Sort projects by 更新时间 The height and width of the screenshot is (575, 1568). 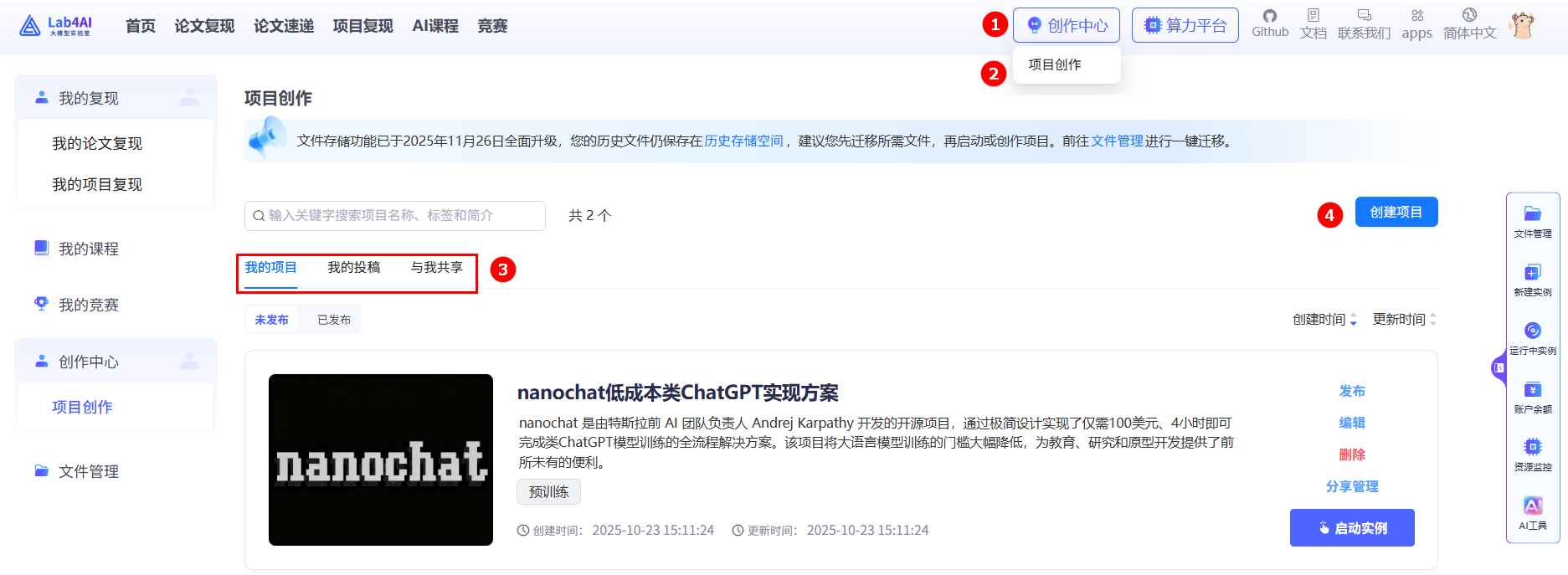1405,320
